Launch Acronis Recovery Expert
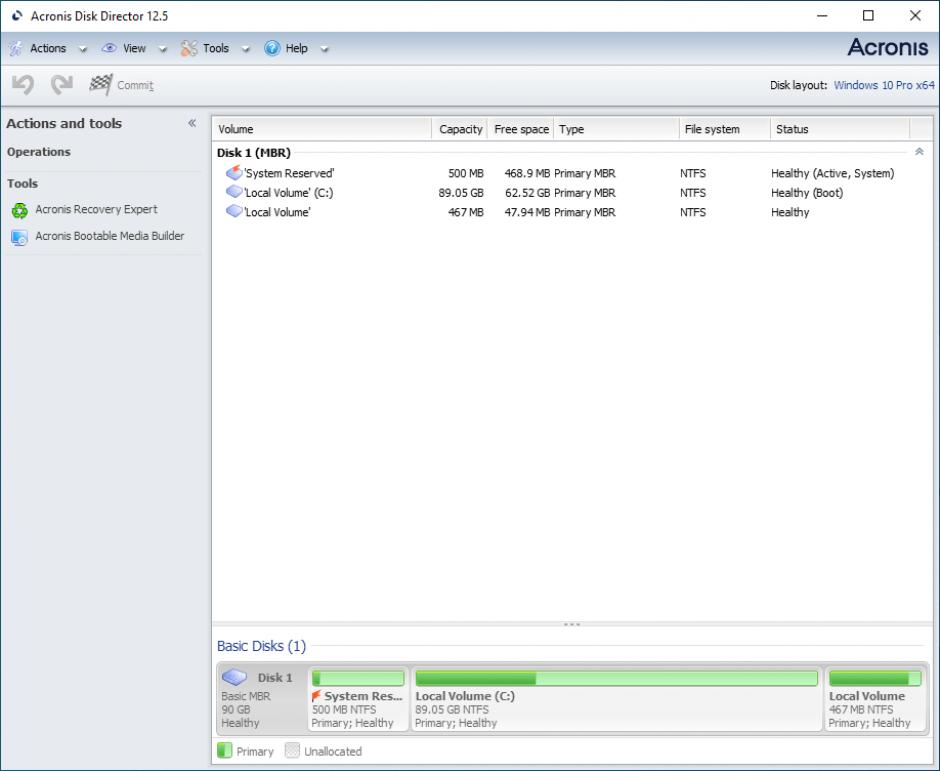Viewport: 940px width, 771px height. [96, 209]
